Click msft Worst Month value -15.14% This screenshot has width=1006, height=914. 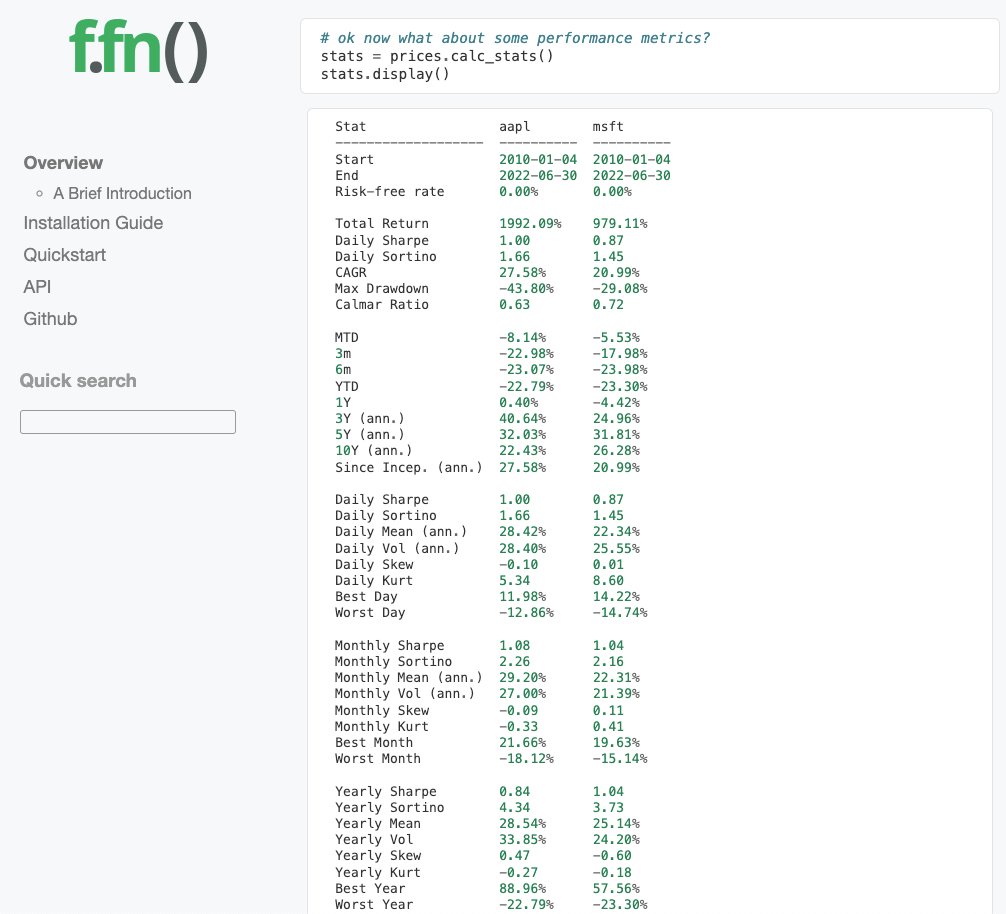click(x=620, y=758)
